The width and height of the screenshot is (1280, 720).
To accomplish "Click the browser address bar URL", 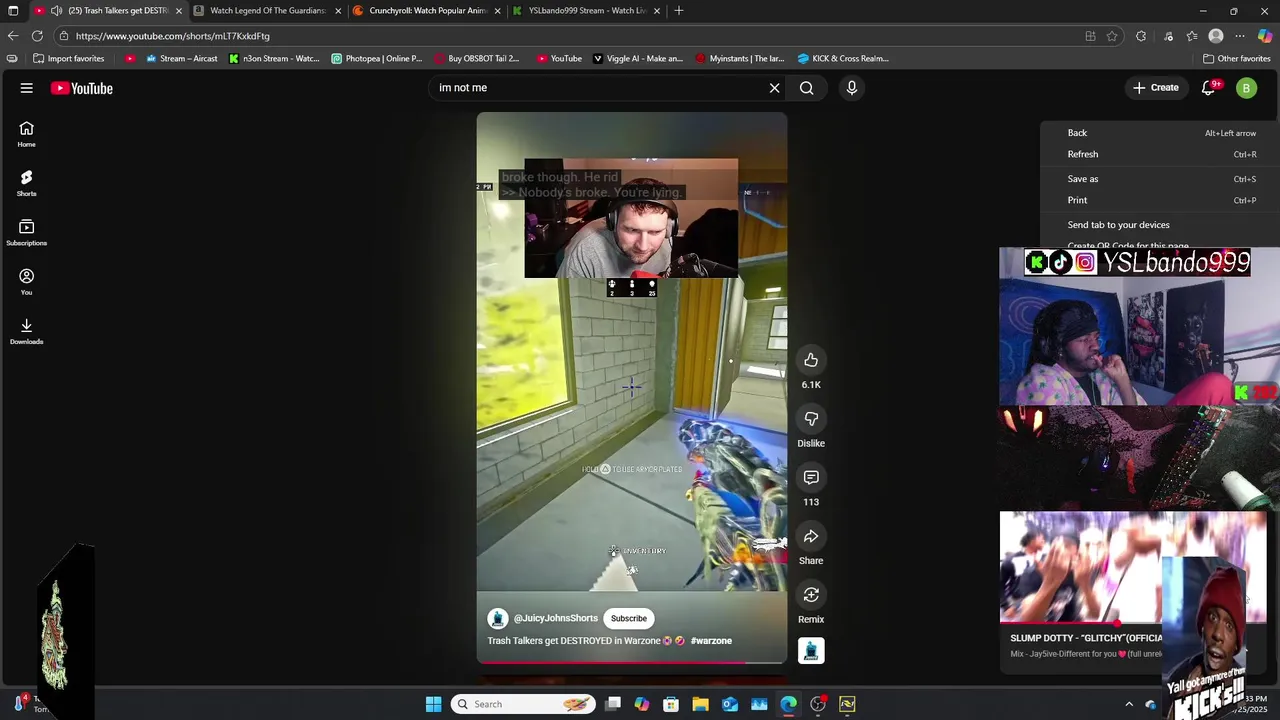I will click(172, 36).
